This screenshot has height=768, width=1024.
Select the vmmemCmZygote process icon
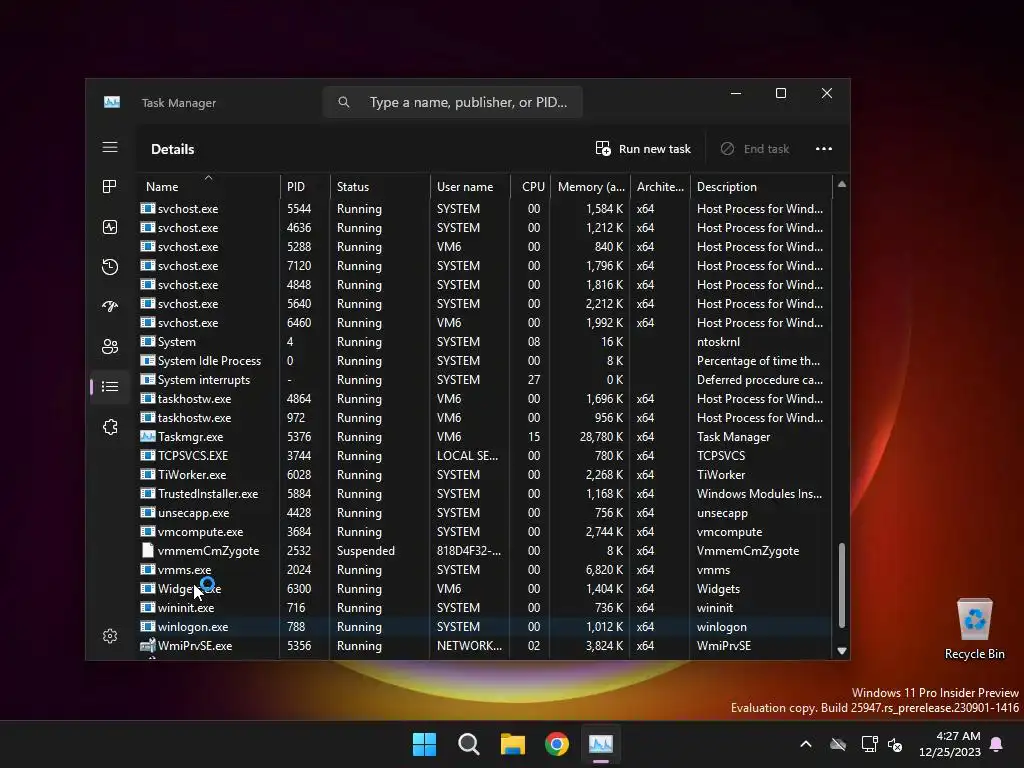[x=148, y=551]
